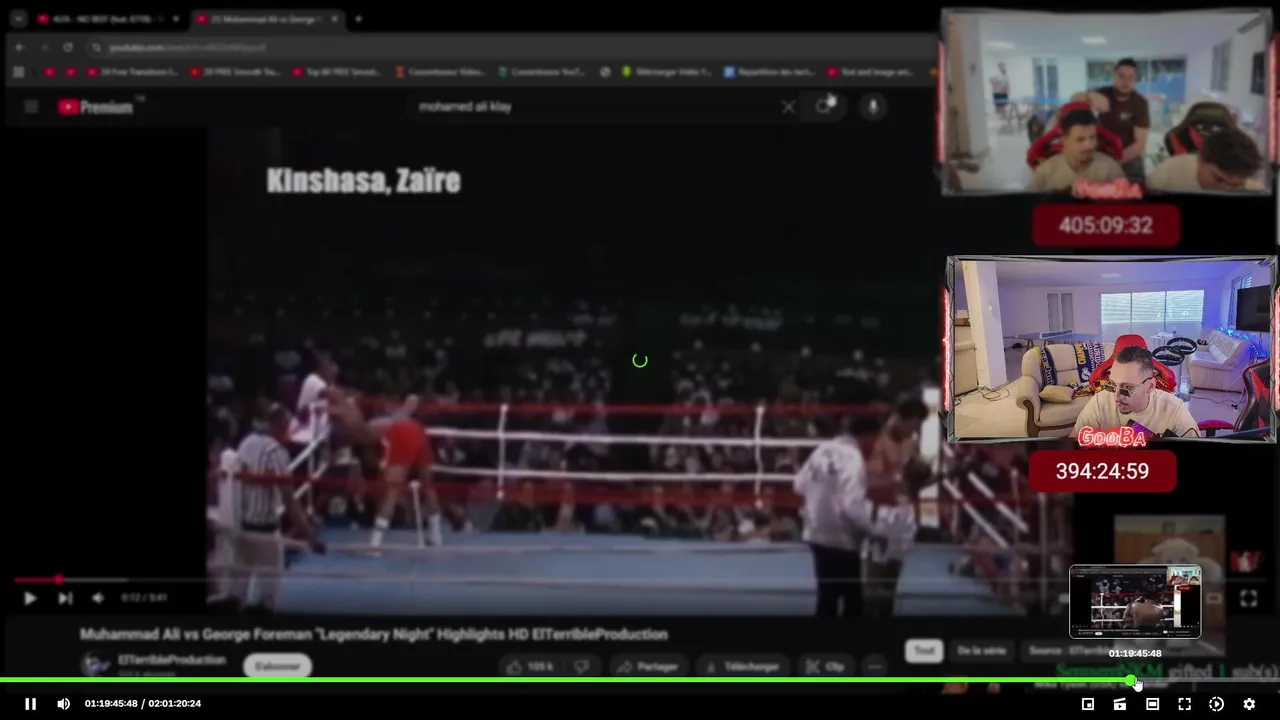Select the 'De la série' filter chip
Image resolution: width=1280 pixels, height=720 pixels.
pos(981,651)
